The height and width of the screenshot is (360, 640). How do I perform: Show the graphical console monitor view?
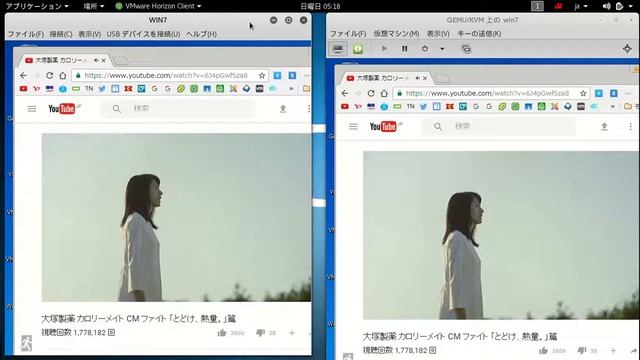[x=338, y=49]
